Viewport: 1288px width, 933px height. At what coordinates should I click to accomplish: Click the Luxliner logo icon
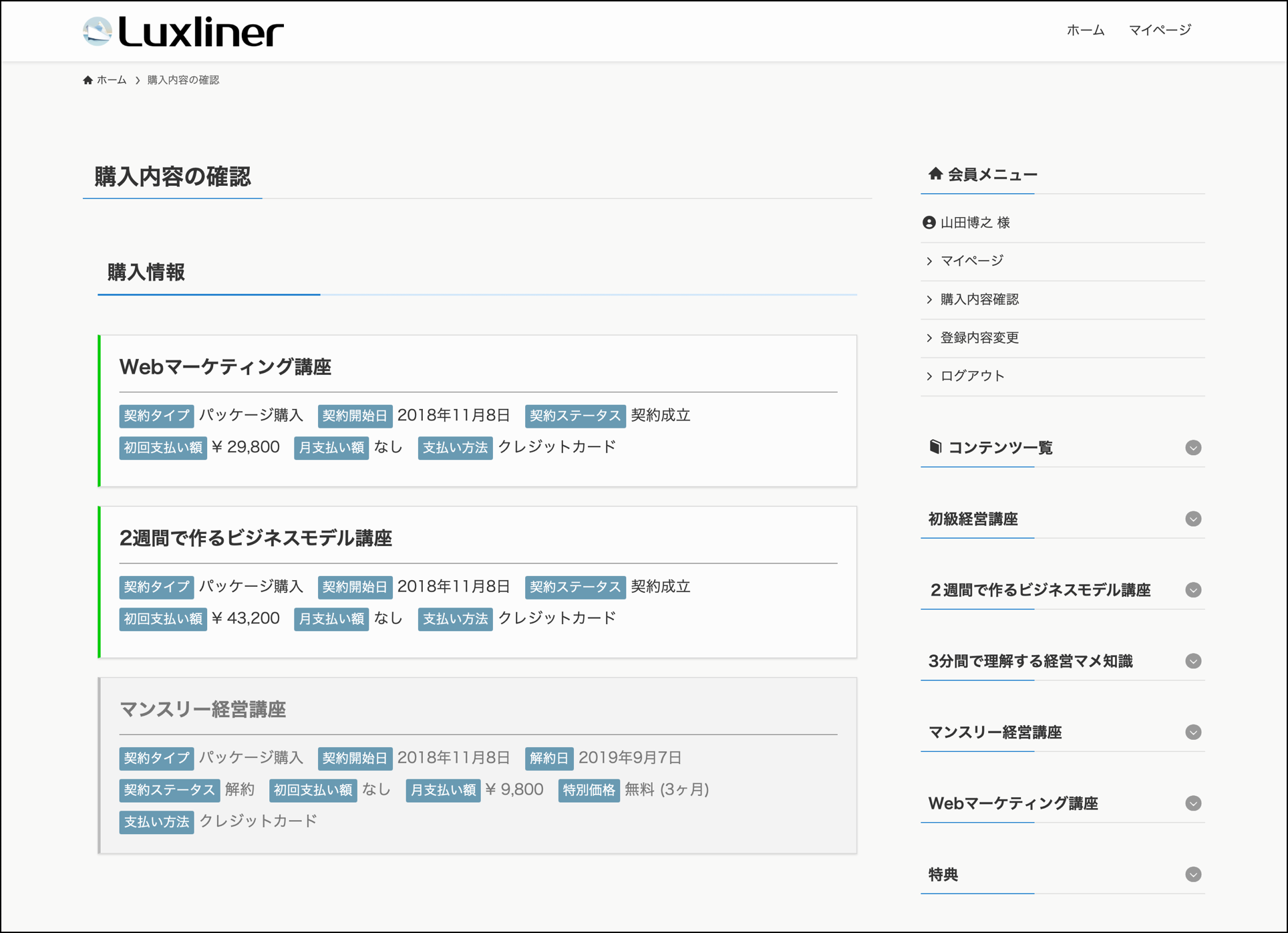coord(98,31)
